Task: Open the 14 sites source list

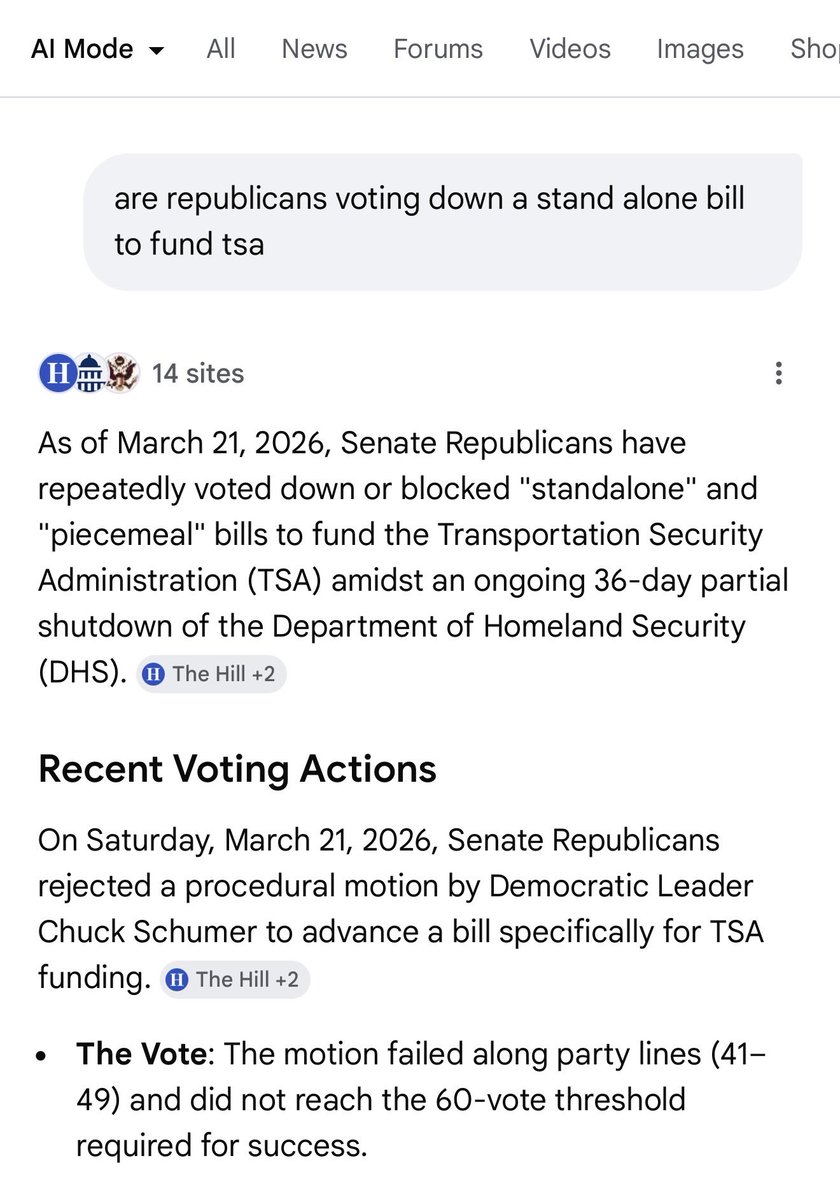Action: [x=198, y=373]
